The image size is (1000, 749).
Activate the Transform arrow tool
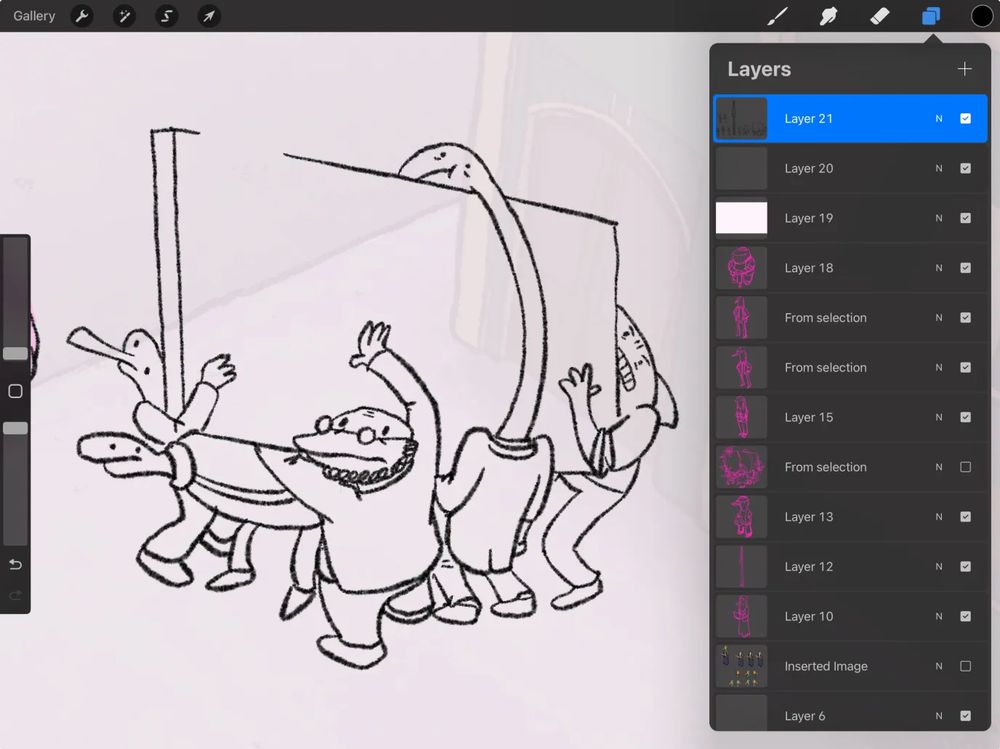[209, 16]
